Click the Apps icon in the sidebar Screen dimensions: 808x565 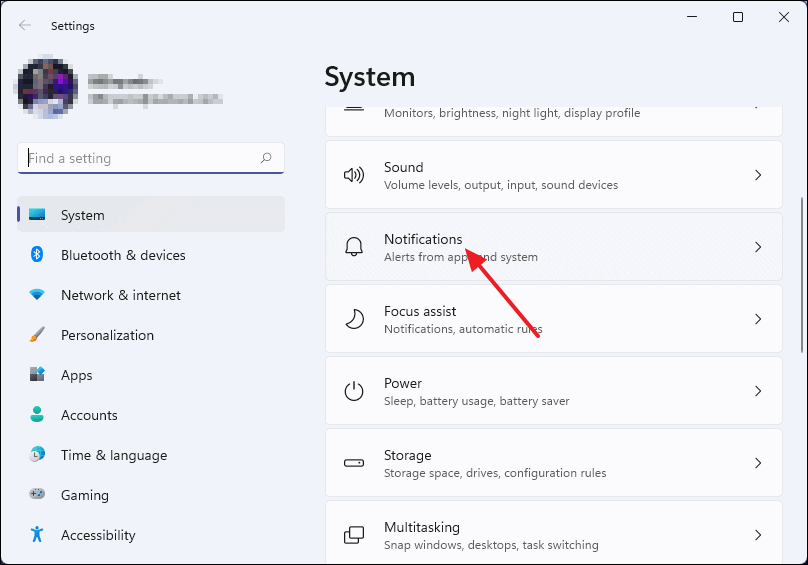click(37, 374)
